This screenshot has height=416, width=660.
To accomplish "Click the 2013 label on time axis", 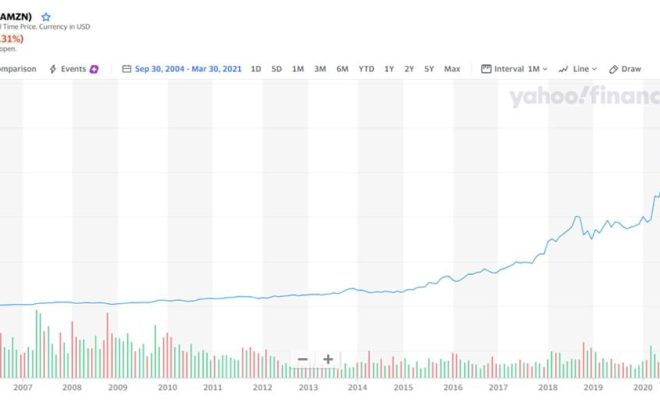I will (x=308, y=387).
